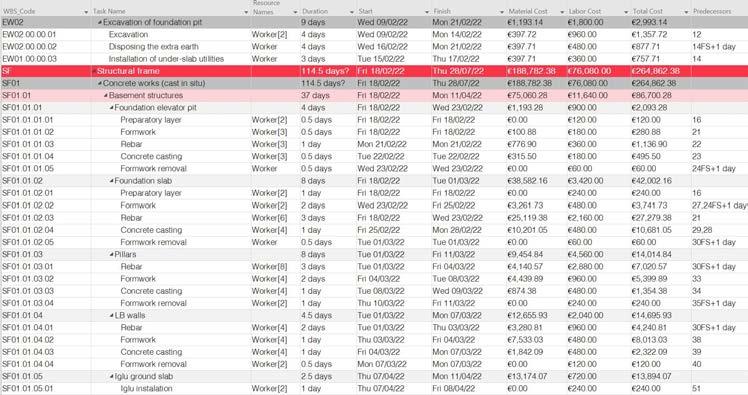Open the Task Name column filter arrow
The image size is (748, 395).
point(246,12)
